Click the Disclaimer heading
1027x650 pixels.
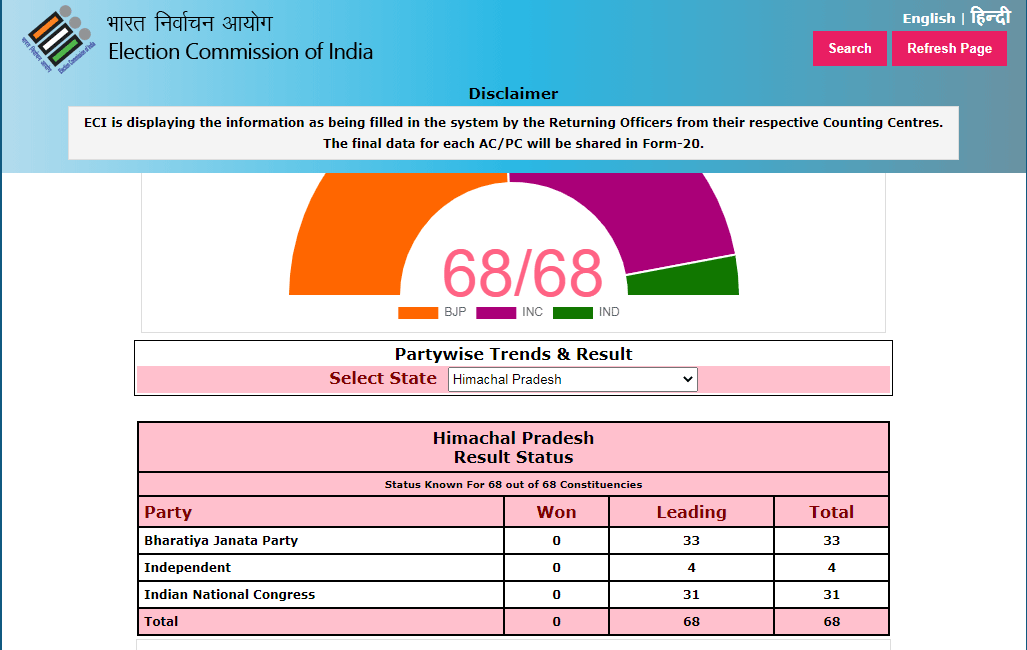point(514,94)
